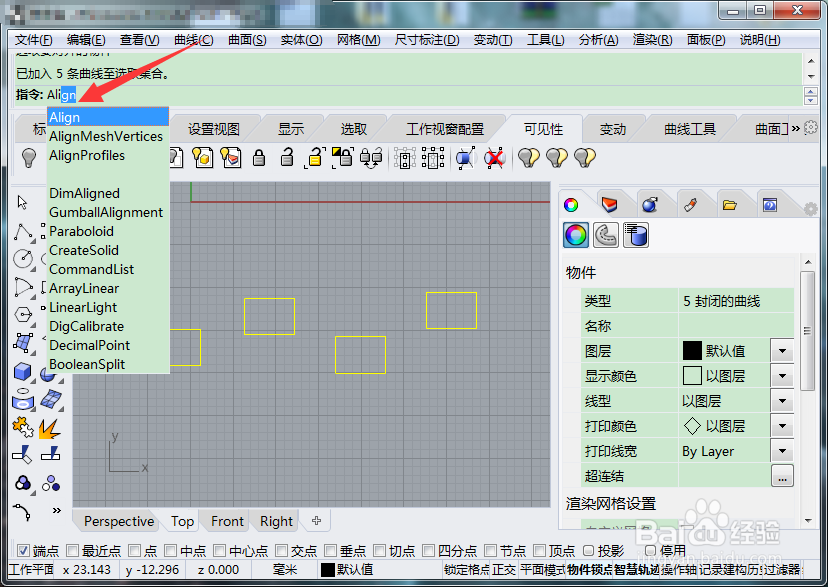Select the Polyline tool

point(23,232)
